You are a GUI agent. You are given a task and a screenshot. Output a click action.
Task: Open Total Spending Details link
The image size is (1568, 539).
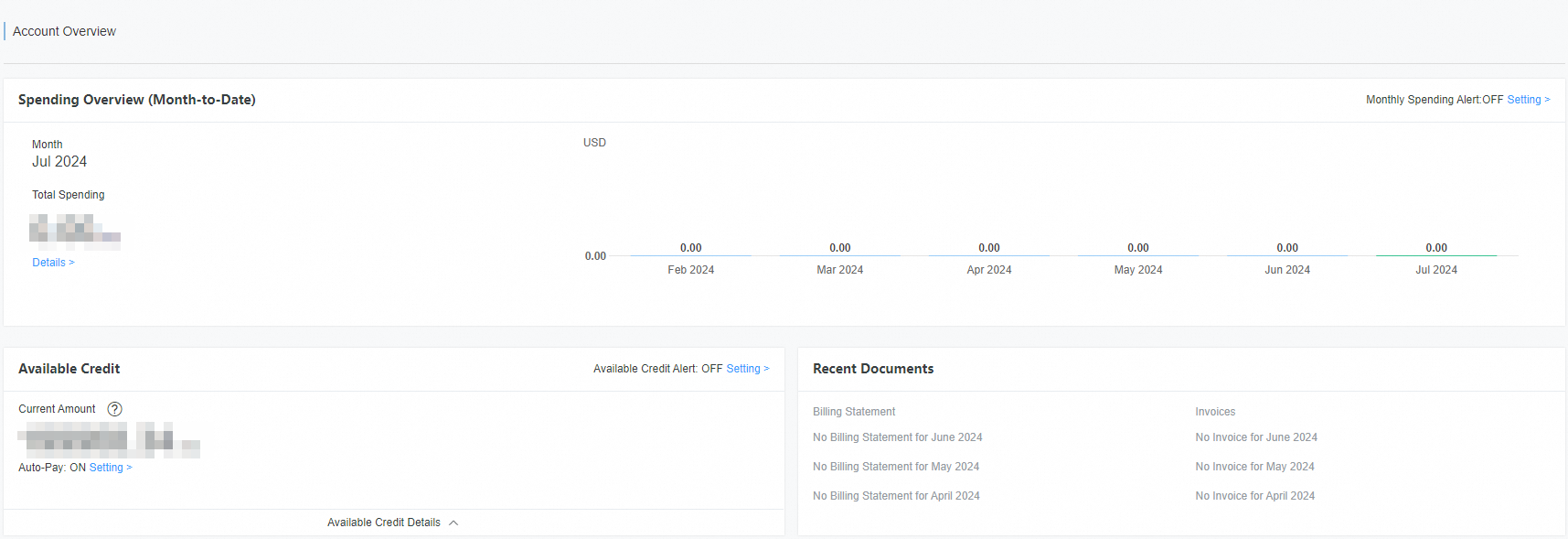[53, 263]
